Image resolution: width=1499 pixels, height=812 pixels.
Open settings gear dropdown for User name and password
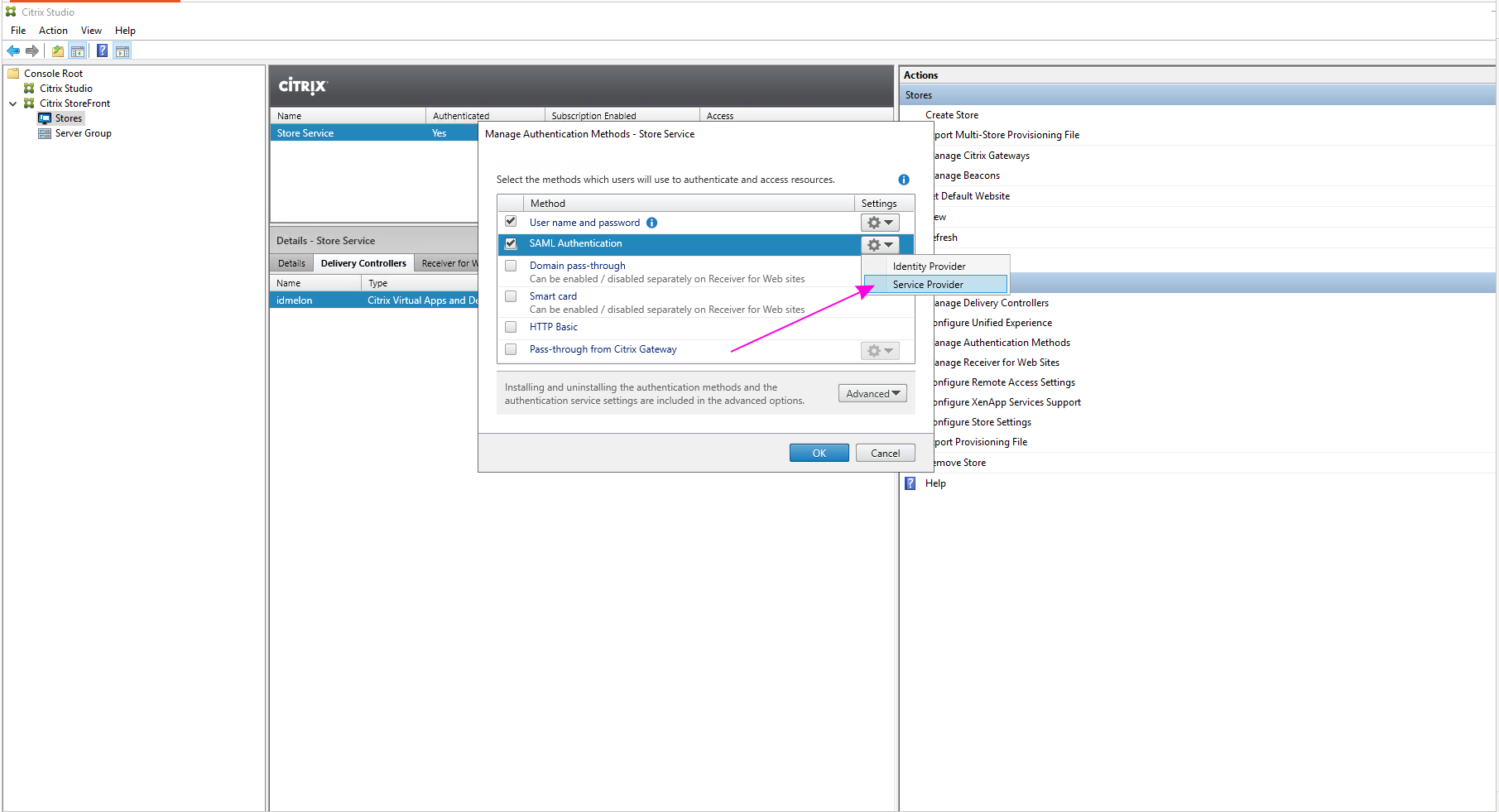coord(880,223)
